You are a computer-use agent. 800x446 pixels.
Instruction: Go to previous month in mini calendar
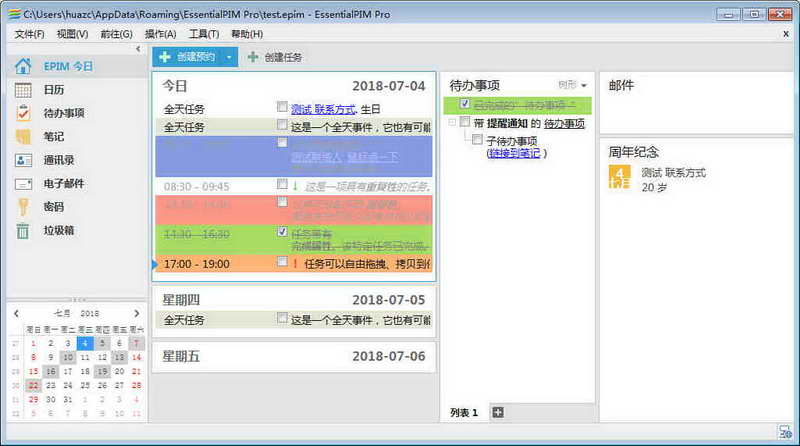click(x=16, y=313)
